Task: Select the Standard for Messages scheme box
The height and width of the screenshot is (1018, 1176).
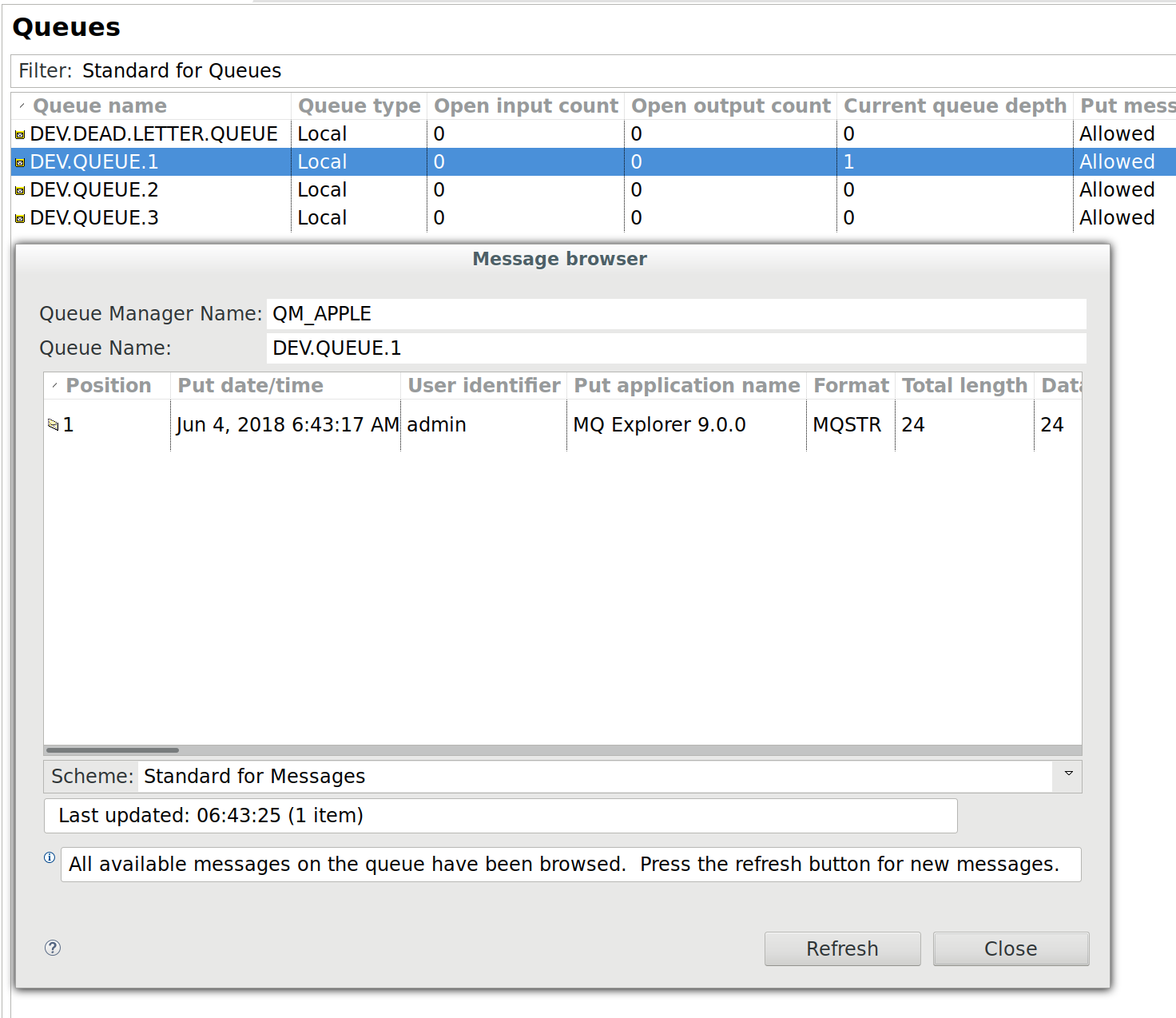Action: (594, 777)
